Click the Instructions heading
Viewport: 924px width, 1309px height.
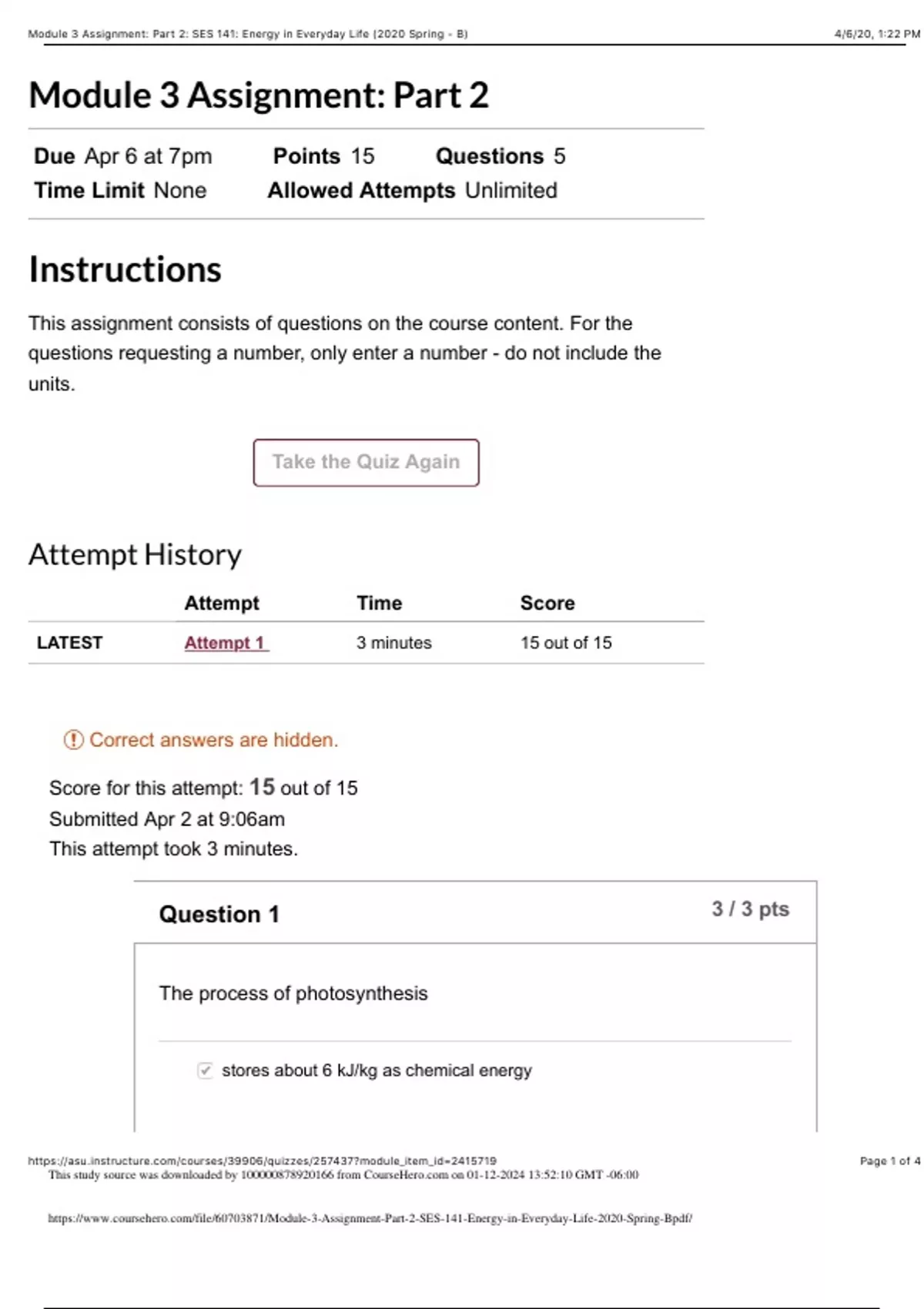click(x=125, y=269)
